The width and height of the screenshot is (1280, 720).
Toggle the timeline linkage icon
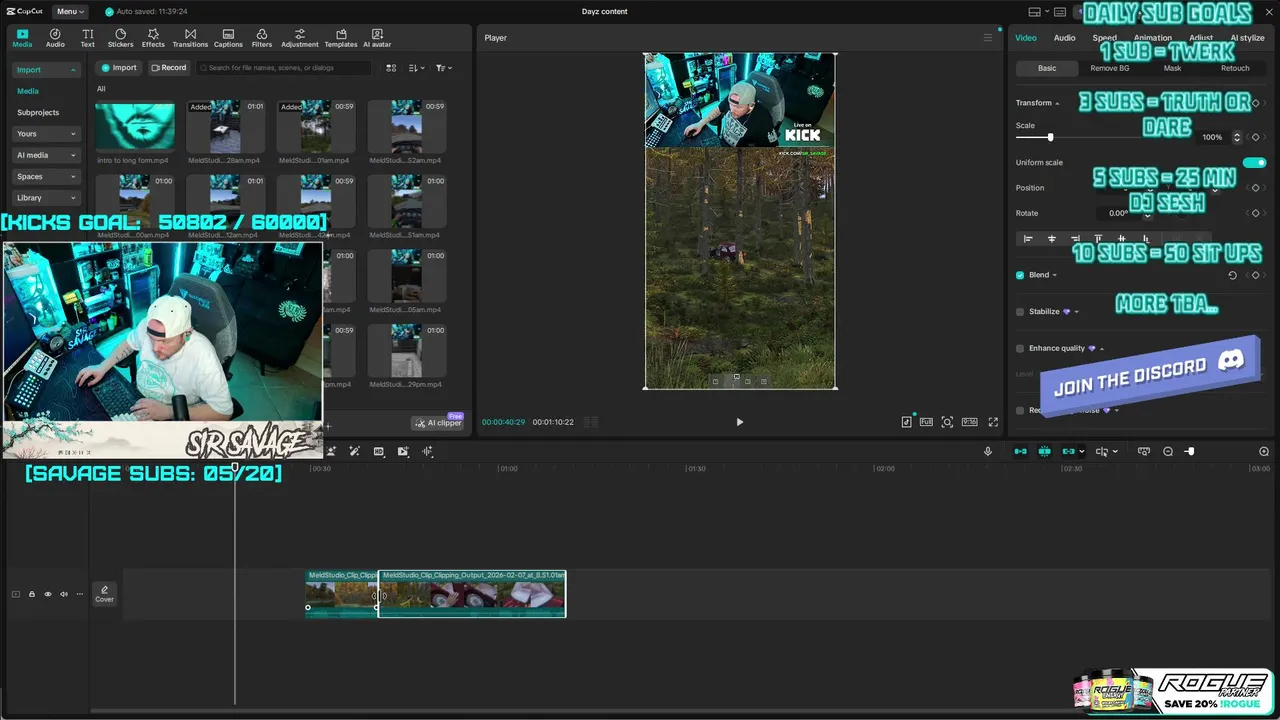tap(1068, 452)
